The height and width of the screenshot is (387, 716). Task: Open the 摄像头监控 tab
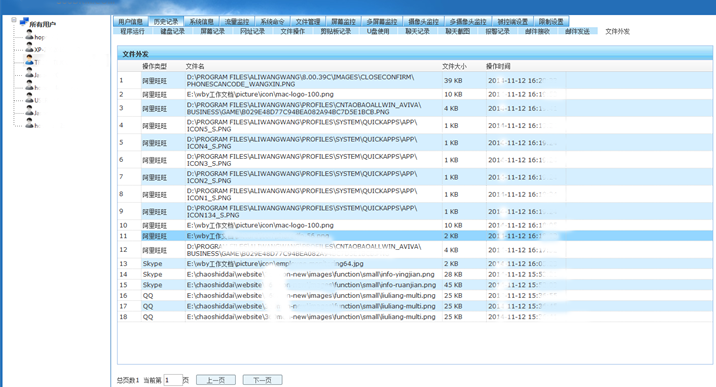[423, 21]
